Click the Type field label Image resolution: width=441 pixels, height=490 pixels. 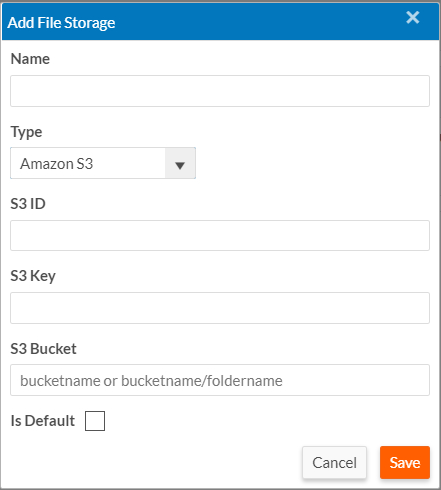pos(26,132)
